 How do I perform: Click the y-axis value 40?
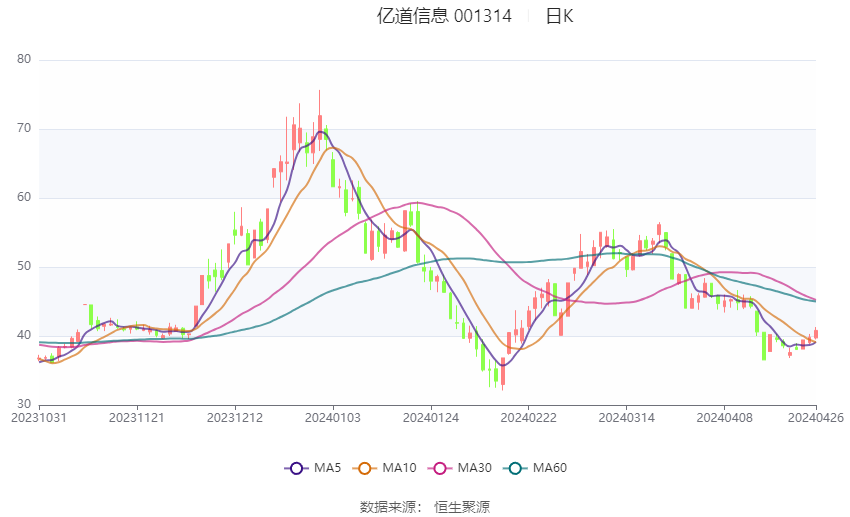pos(24,335)
